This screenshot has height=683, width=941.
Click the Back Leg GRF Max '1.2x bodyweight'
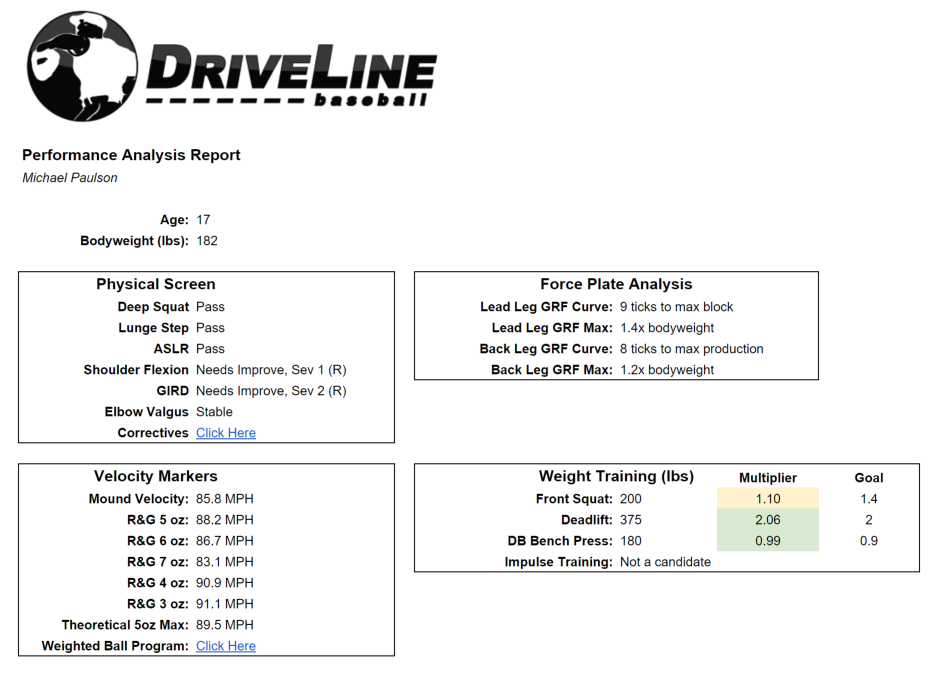pos(667,370)
